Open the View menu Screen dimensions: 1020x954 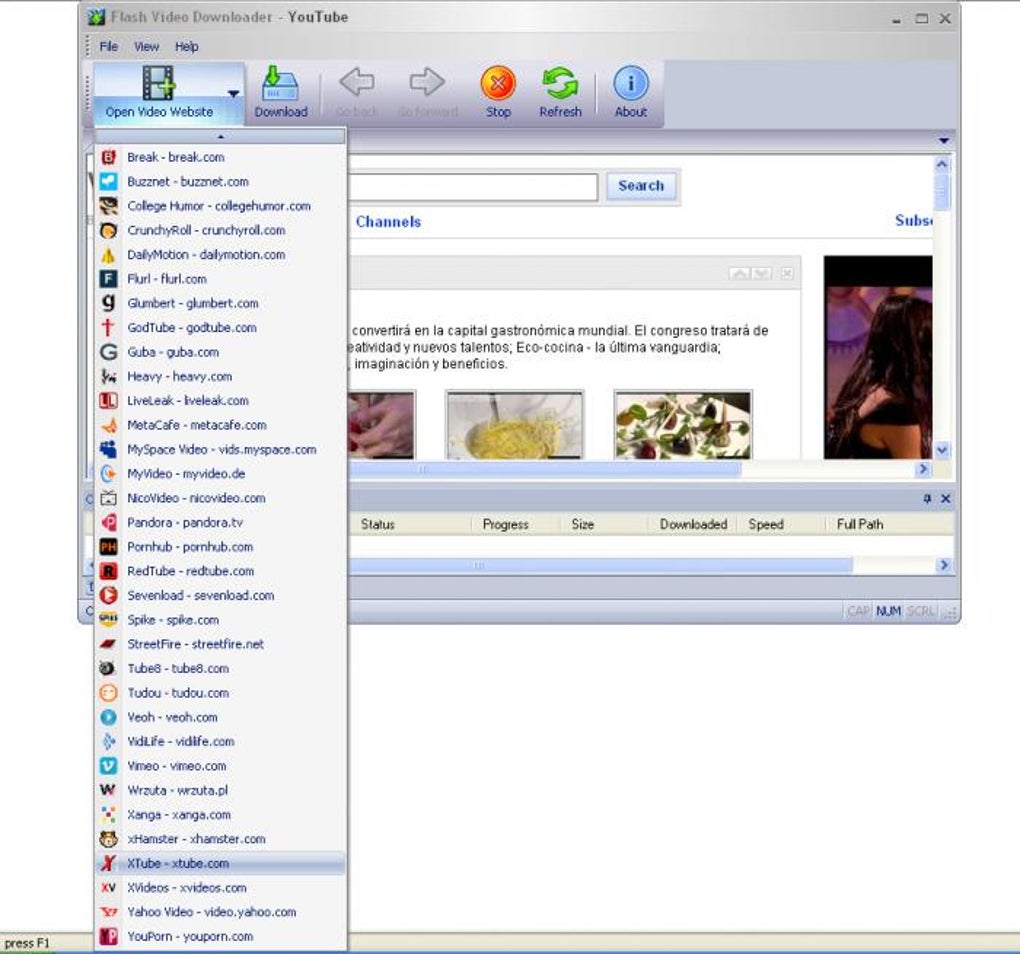(146, 47)
